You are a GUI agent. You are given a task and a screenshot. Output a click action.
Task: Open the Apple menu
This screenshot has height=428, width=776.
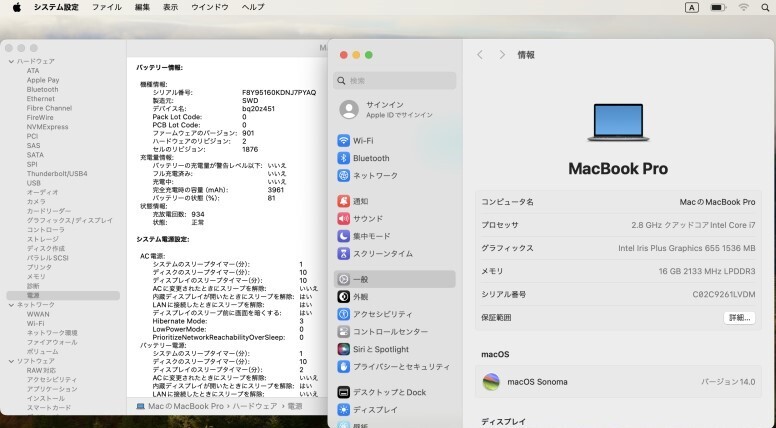tap(16, 7)
